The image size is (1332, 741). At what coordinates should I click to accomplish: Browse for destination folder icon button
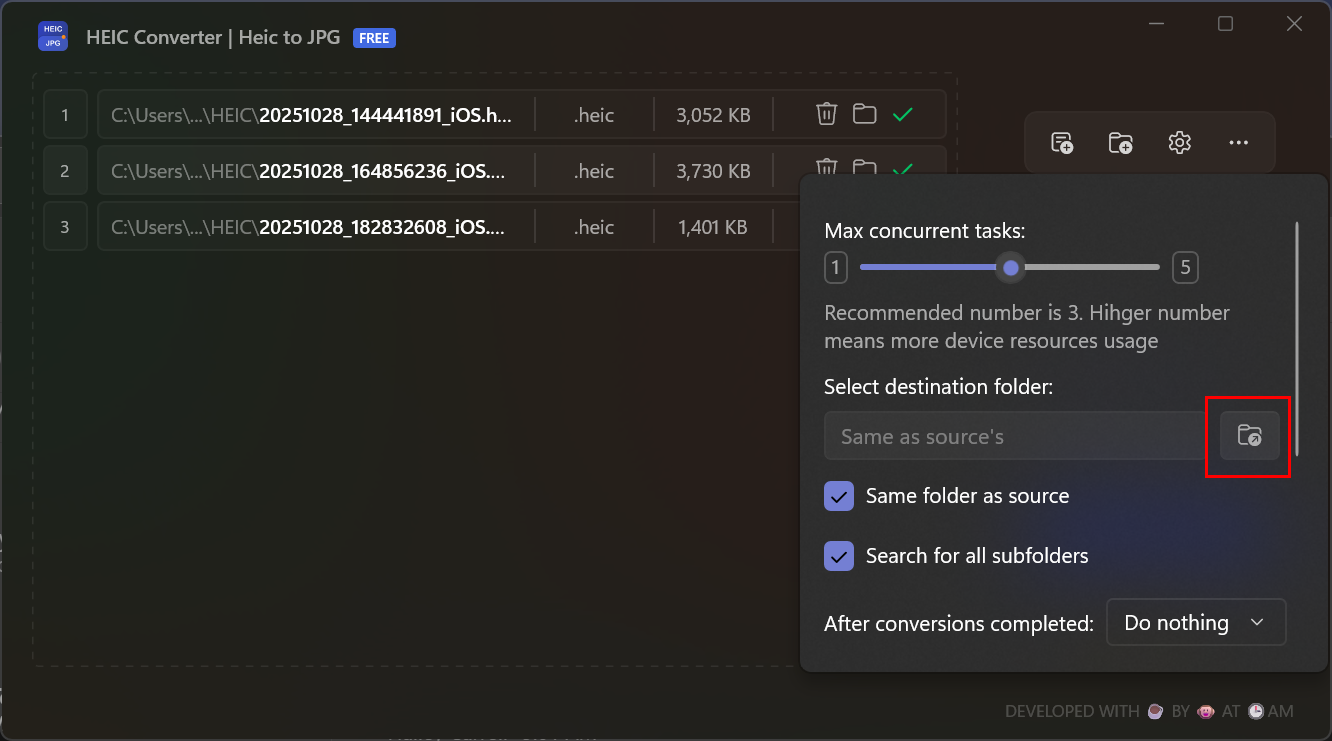(x=1249, y=436)
